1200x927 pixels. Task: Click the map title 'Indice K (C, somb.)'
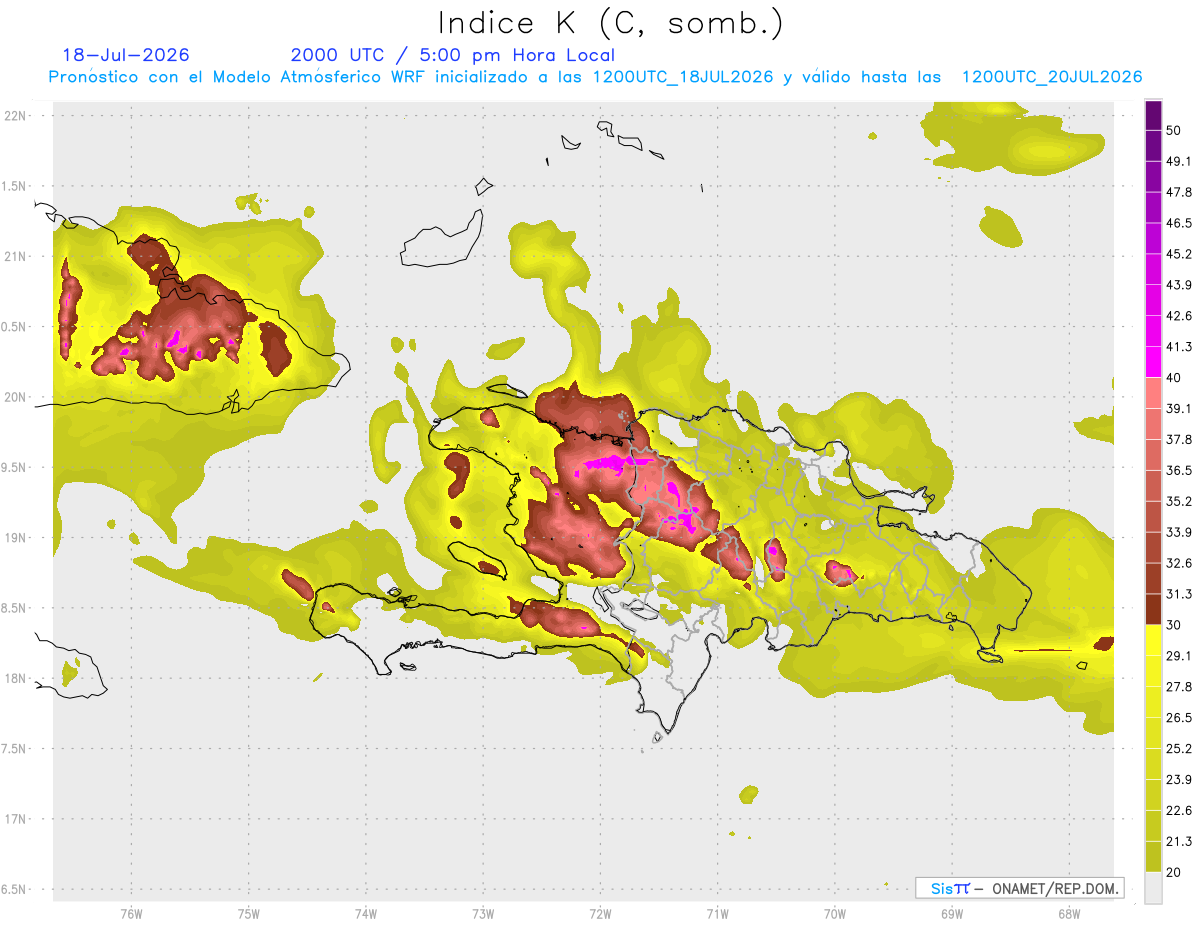click(x=611, y=24)
